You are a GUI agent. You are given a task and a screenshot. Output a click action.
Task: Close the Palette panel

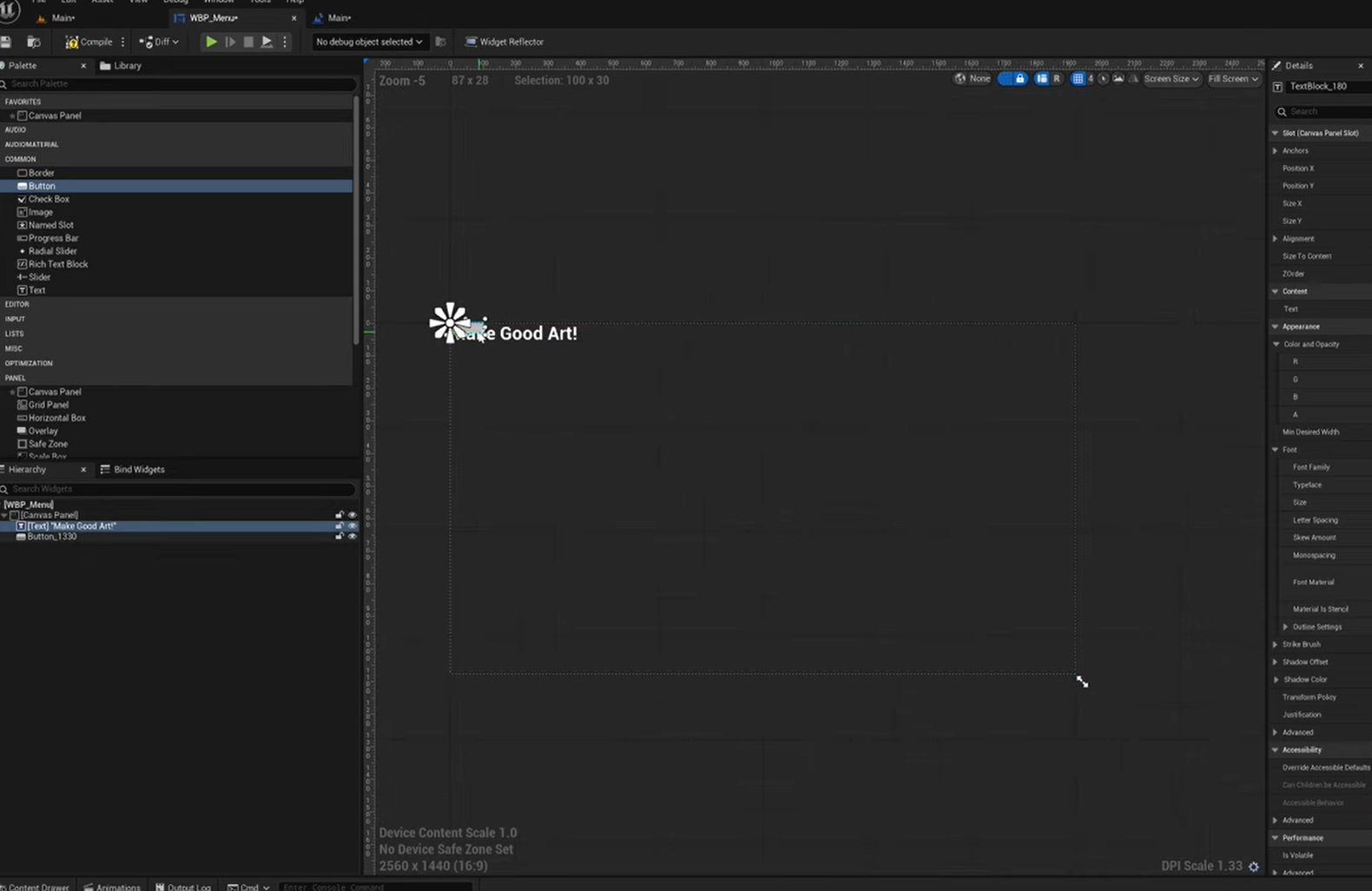point(83,65)
